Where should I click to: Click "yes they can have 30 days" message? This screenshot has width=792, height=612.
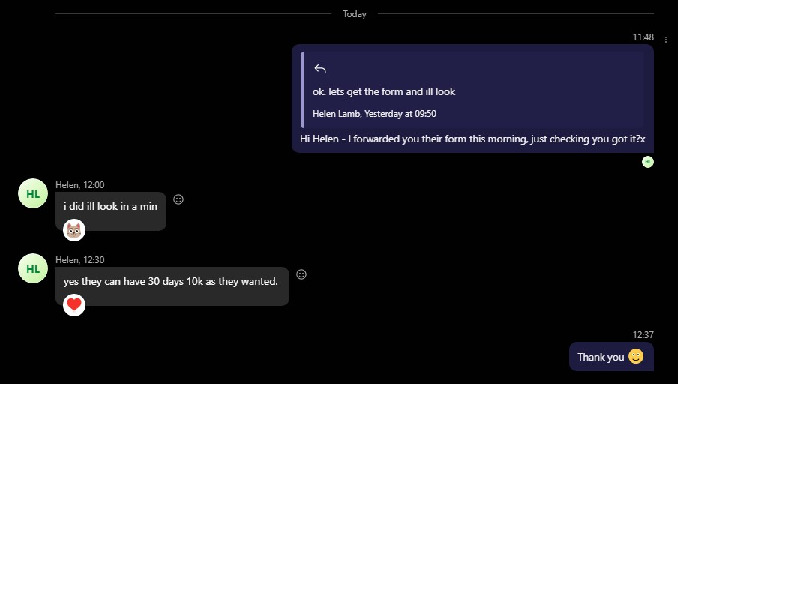click(x=170, y=282)
